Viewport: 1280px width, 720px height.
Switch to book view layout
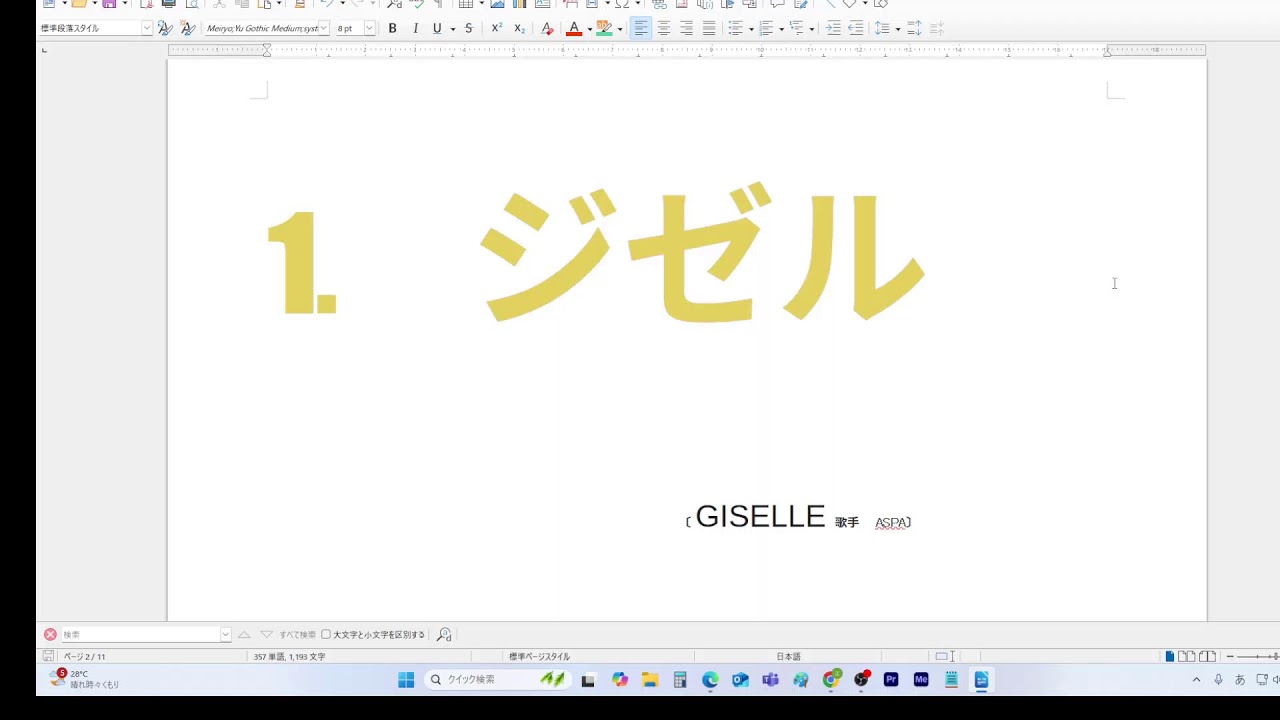click(1207, 656)
